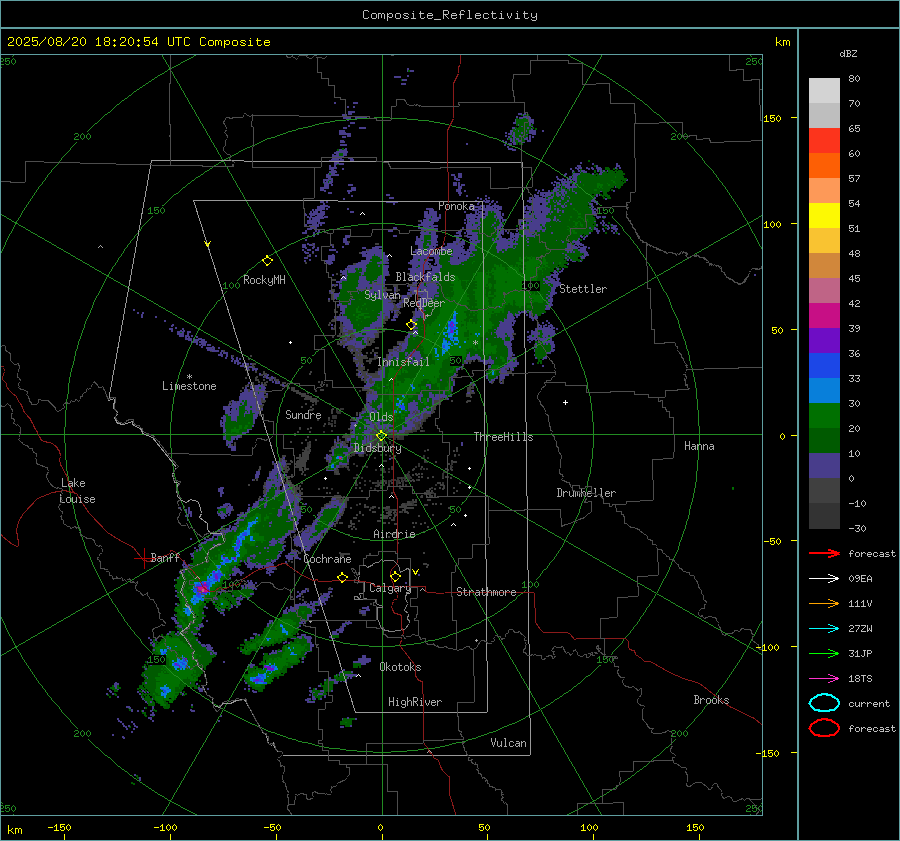Pick the magenta 39-42 dBZ color swatch
The image size is (900, 841).
tap(824, 315)
